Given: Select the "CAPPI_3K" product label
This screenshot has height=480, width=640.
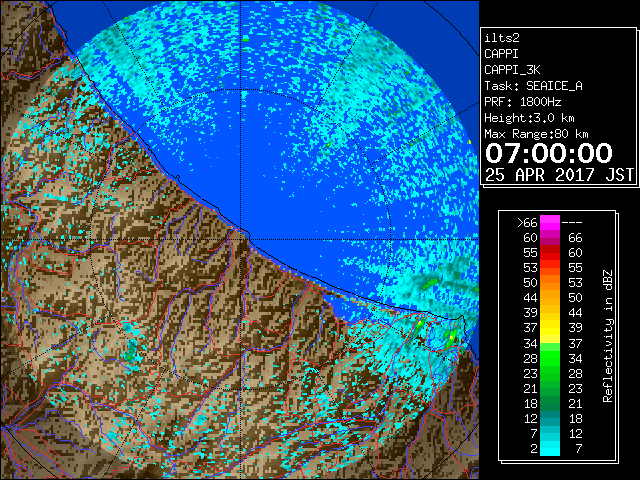Looking at the screenshot, I should [512, 70].
